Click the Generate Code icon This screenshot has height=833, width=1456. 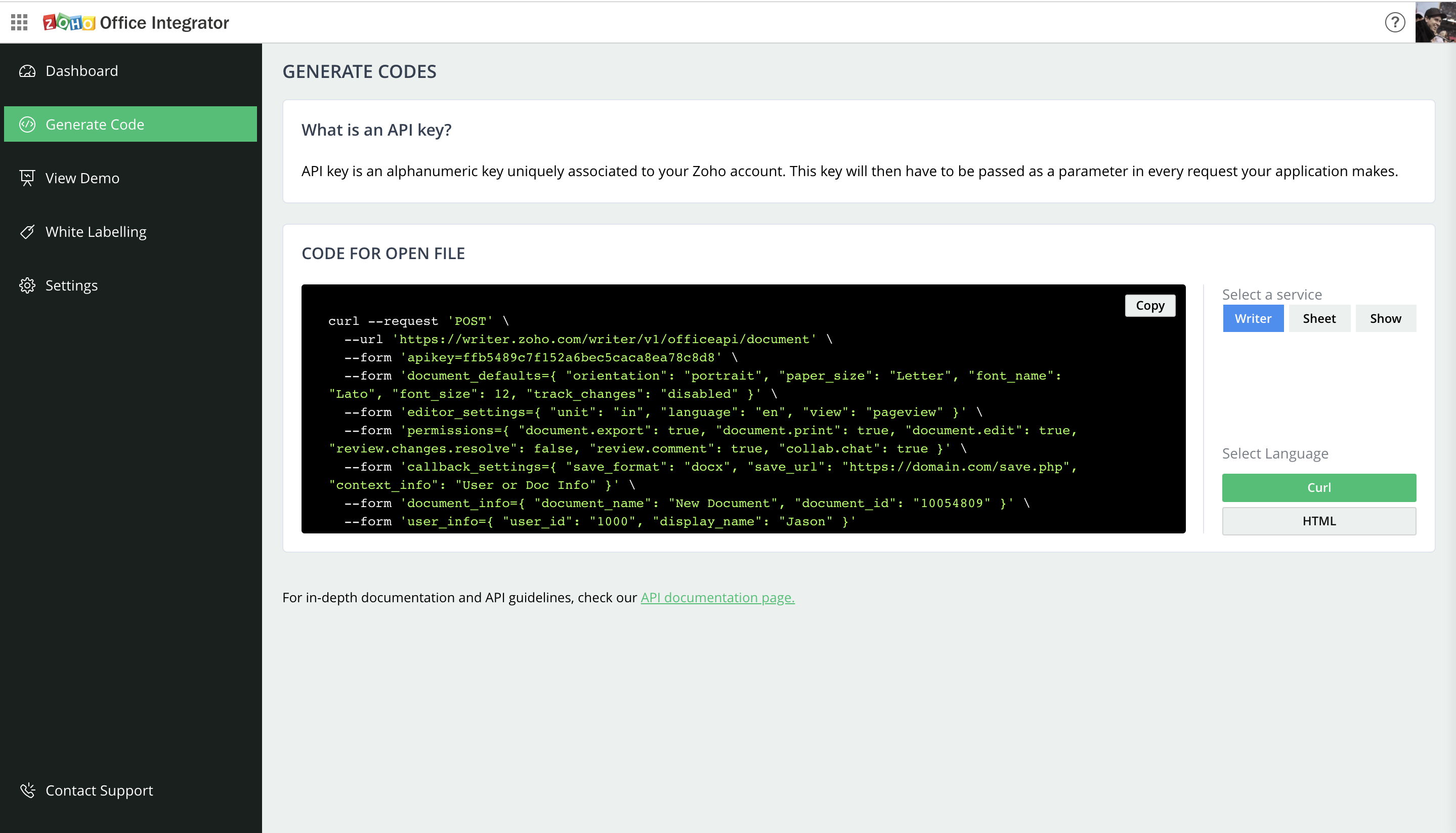(x=27, y=124)
